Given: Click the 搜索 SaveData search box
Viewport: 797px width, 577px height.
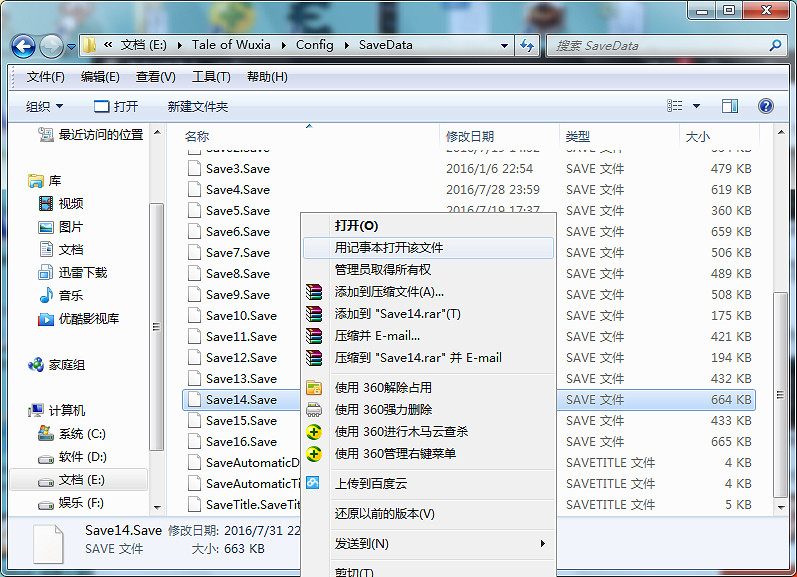Looking at the screenshot, I should 660,45.
